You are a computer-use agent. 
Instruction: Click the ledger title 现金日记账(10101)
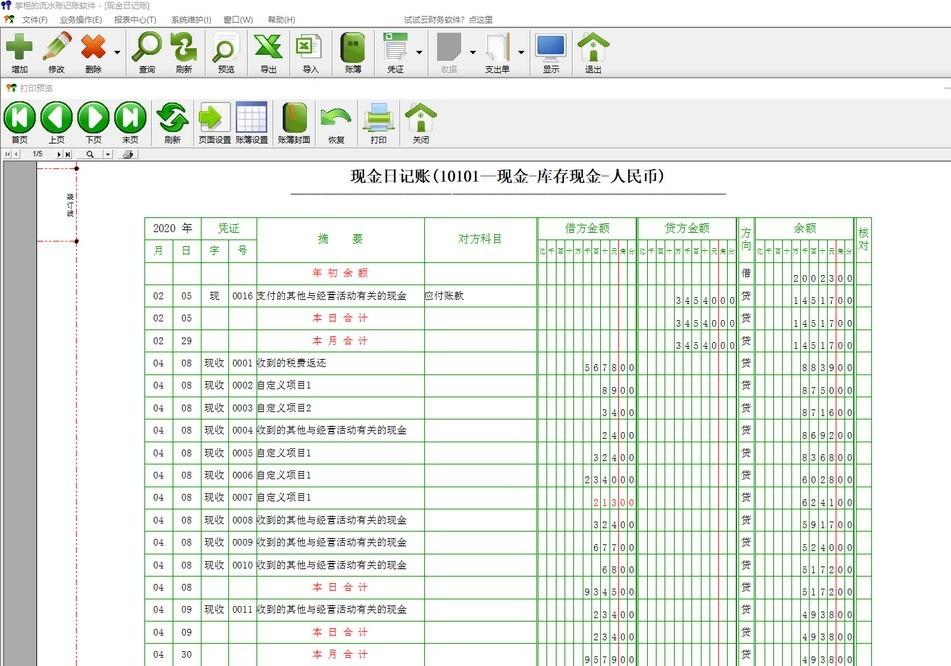tap(507, 177)
